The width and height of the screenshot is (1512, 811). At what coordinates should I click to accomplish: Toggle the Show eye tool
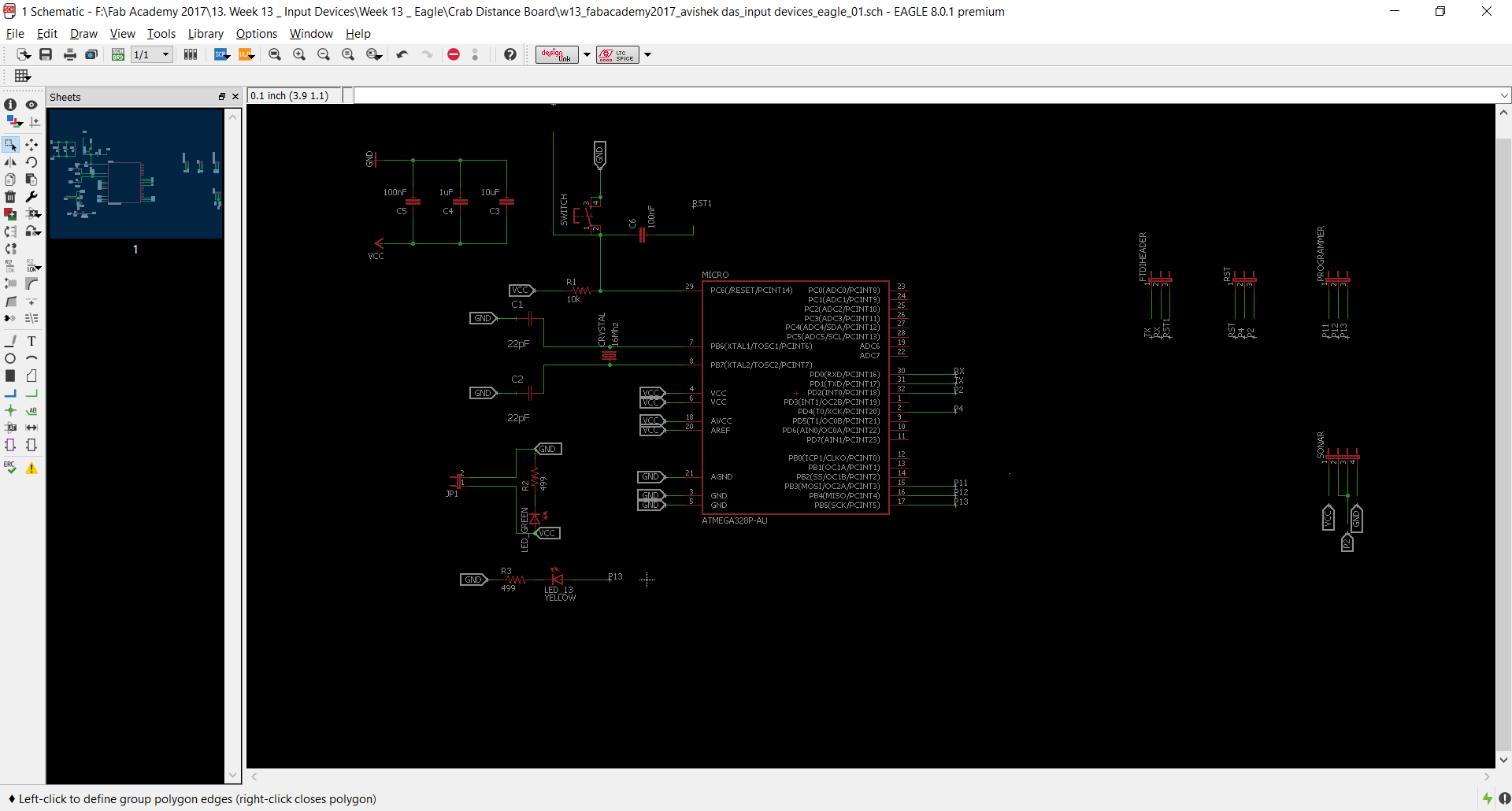[x=31, y=105]
